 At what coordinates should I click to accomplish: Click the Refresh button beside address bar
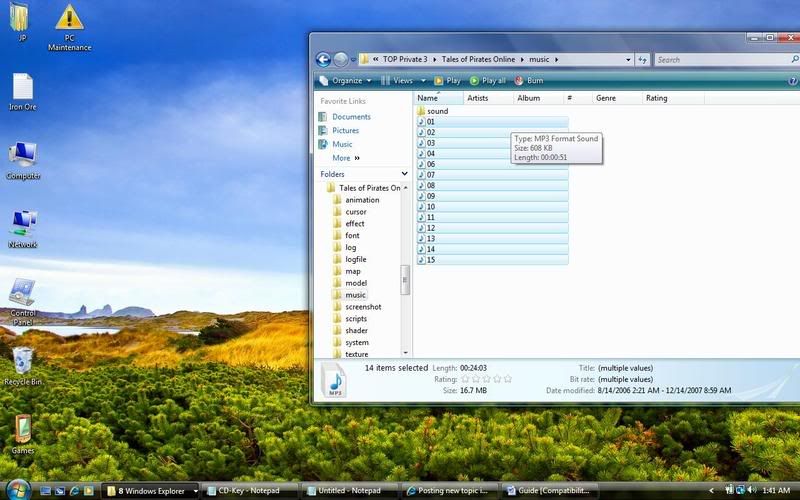pyautogui.click(x=643, y=60)
